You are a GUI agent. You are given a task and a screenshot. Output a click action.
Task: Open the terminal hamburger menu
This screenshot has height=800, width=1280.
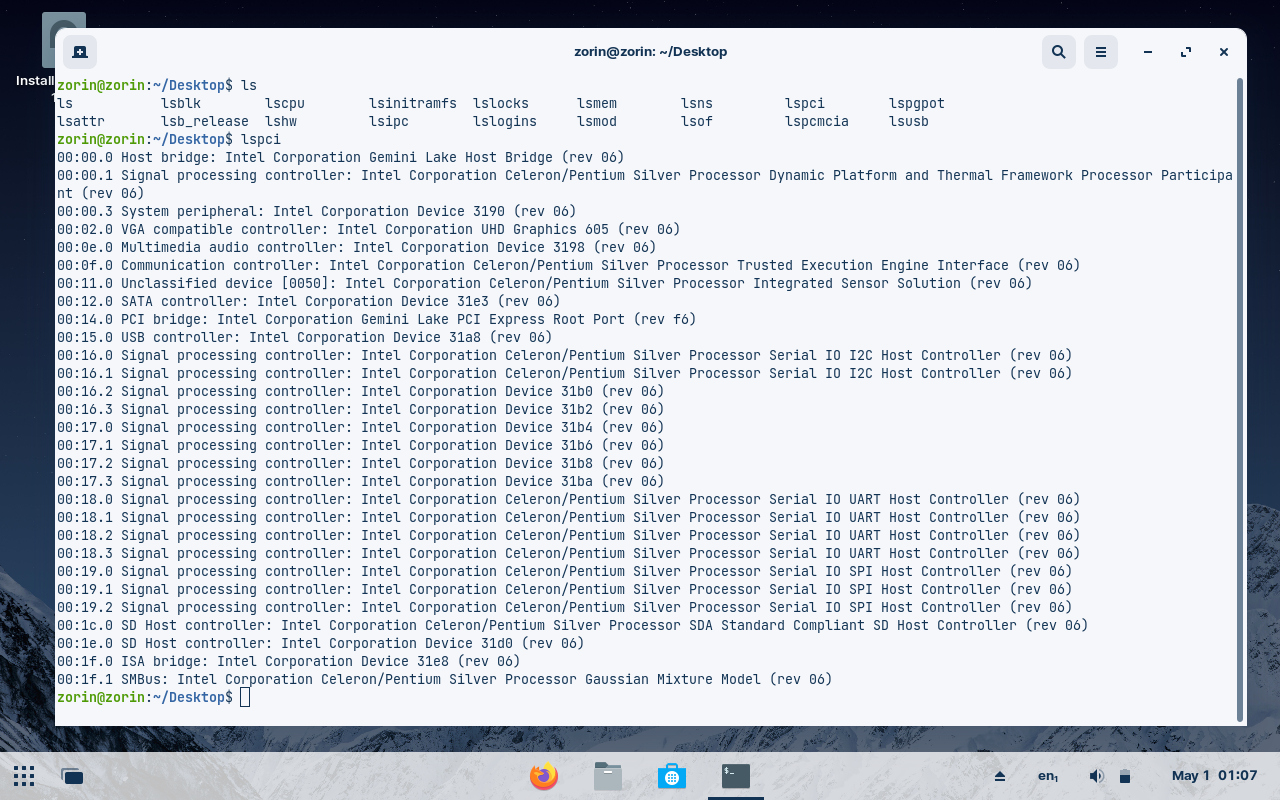tap(1101, 52)
